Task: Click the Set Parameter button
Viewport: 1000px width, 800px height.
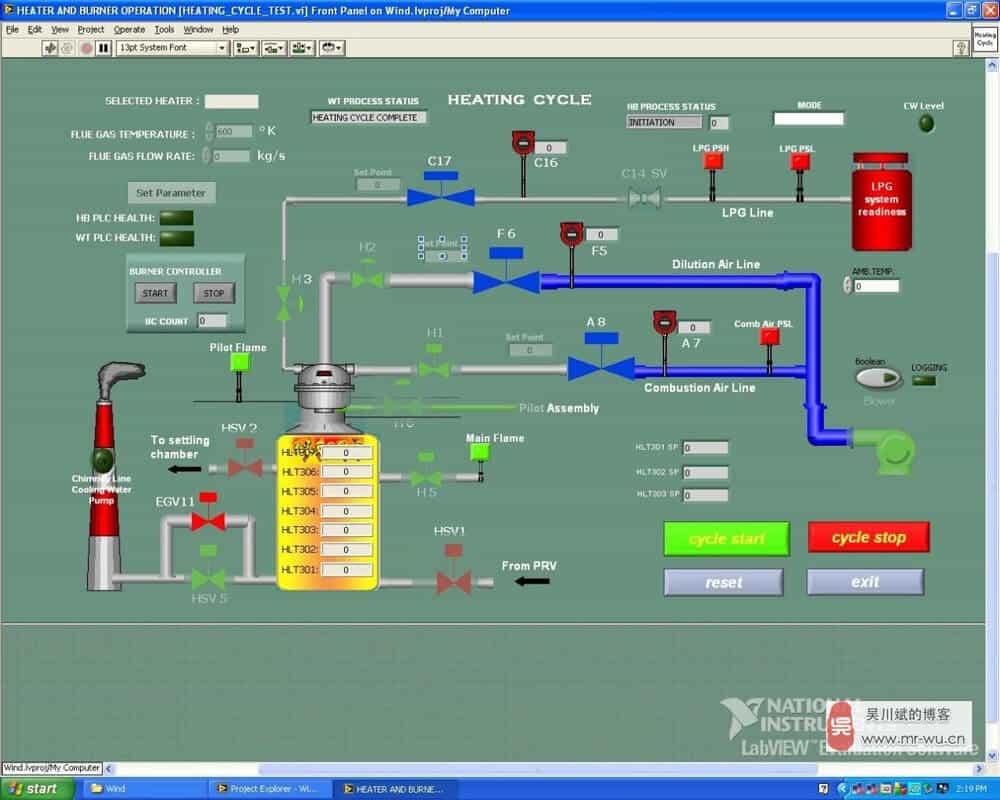Action: (171, 193)
